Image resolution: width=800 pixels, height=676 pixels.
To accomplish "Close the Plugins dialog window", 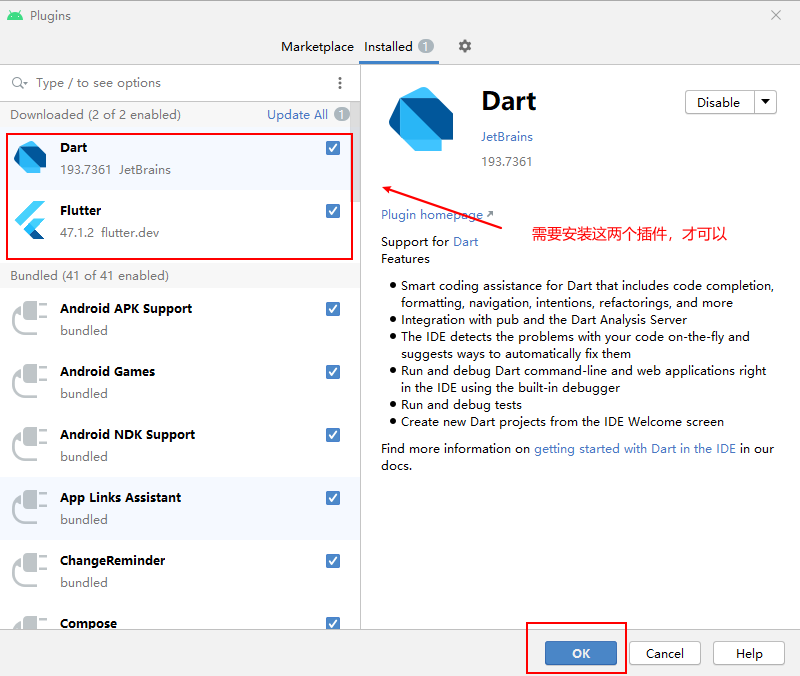I will point(776,15).
